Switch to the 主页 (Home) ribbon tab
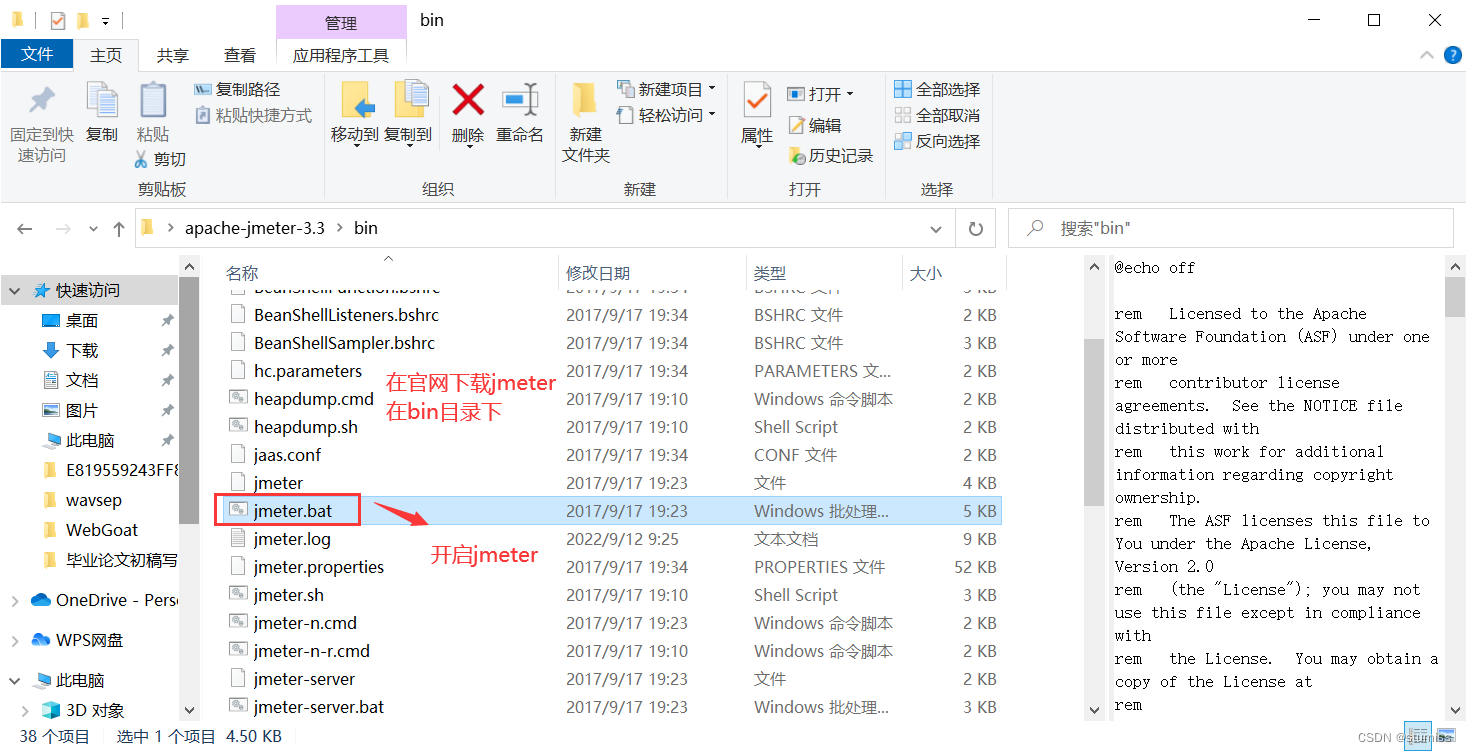This screenshot has height=752, width=1467. tap(106, 55)
